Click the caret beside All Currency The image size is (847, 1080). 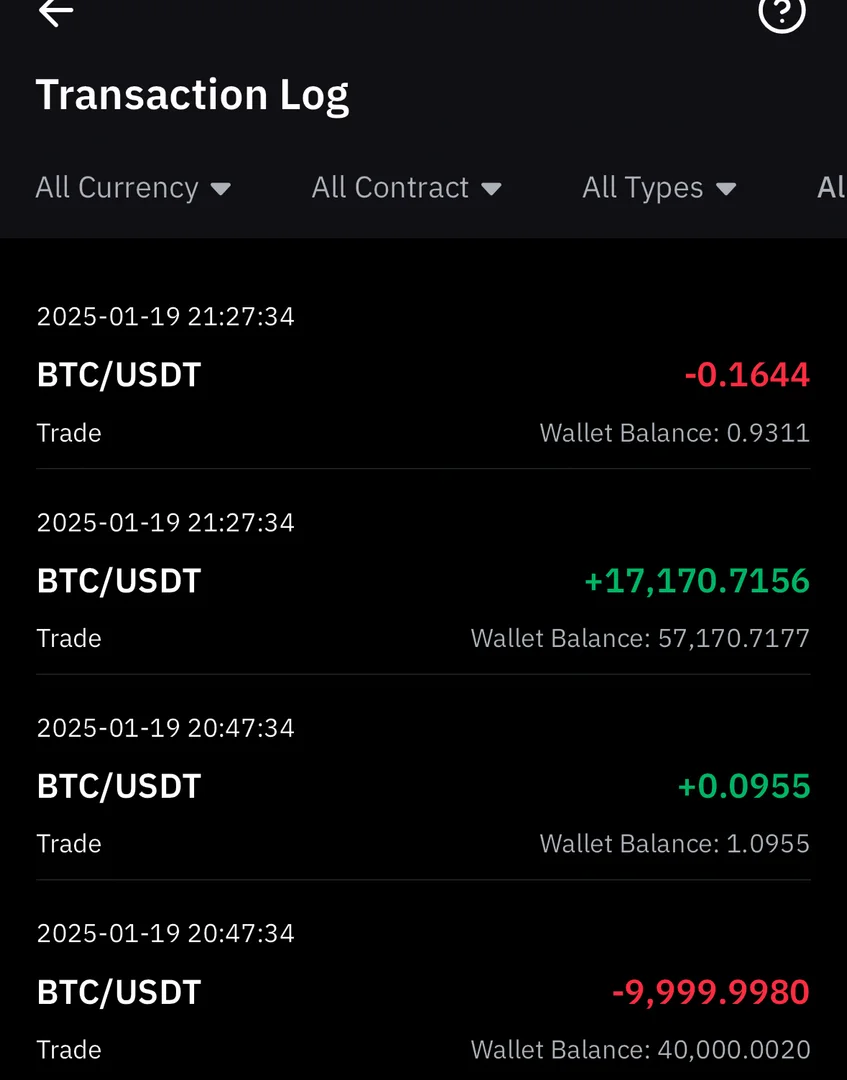click(222, 189)
